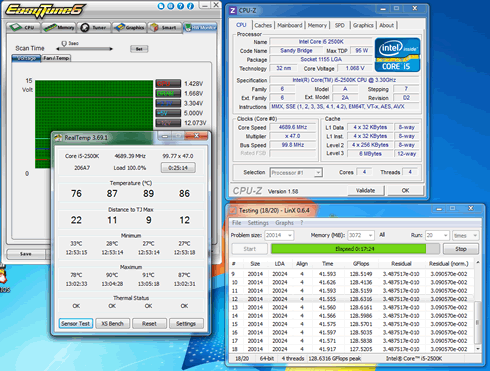Click the info 'i' icon in EasyTune6
The width and height of the screenshot is (490, 371).
tap(190, 6)
